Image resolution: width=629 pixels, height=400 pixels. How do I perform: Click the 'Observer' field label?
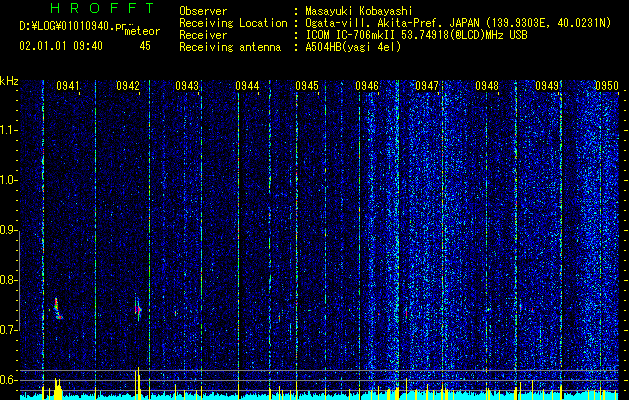point(203,11)
